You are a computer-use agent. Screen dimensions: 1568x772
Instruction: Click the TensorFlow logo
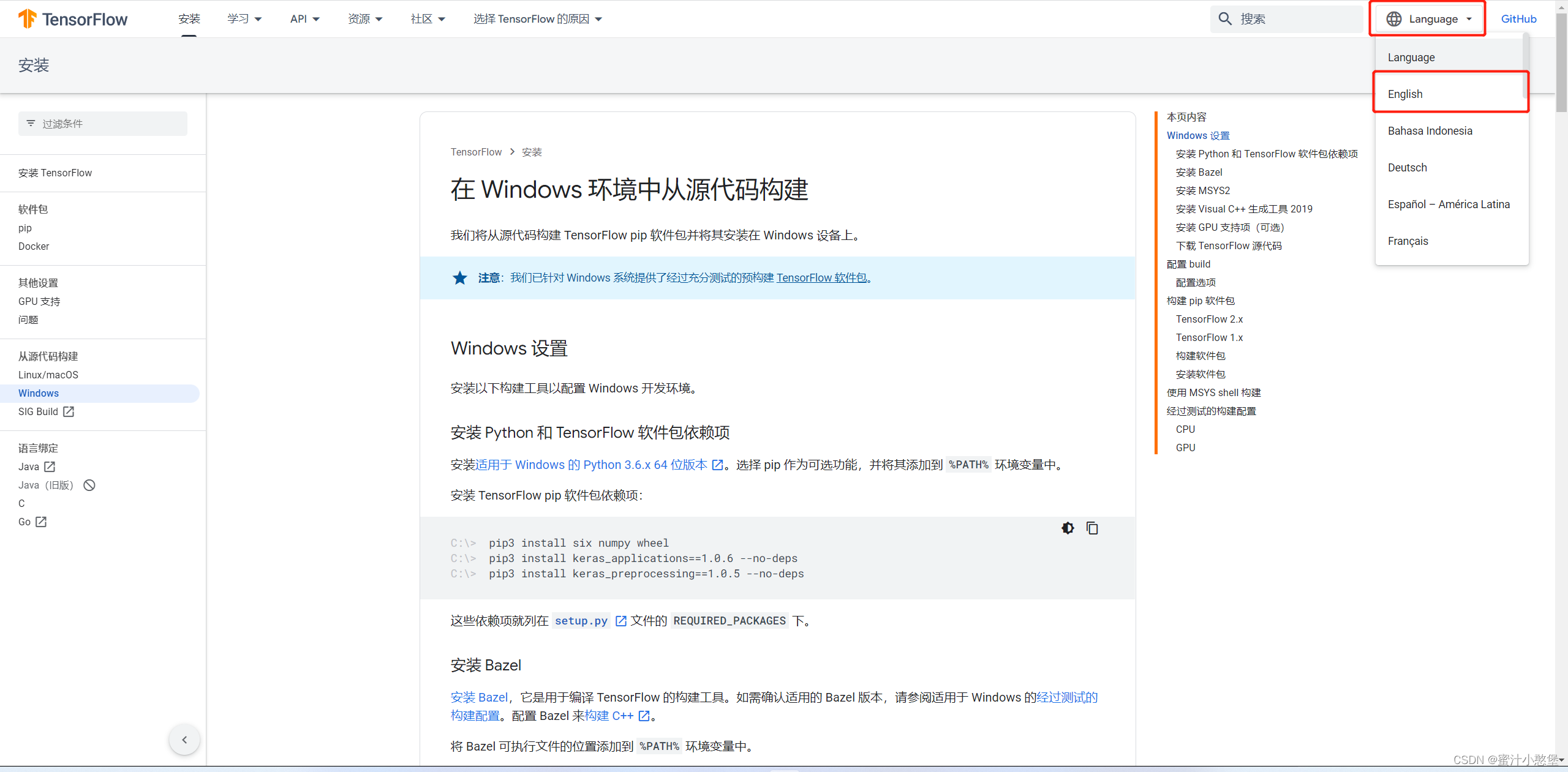73,19
